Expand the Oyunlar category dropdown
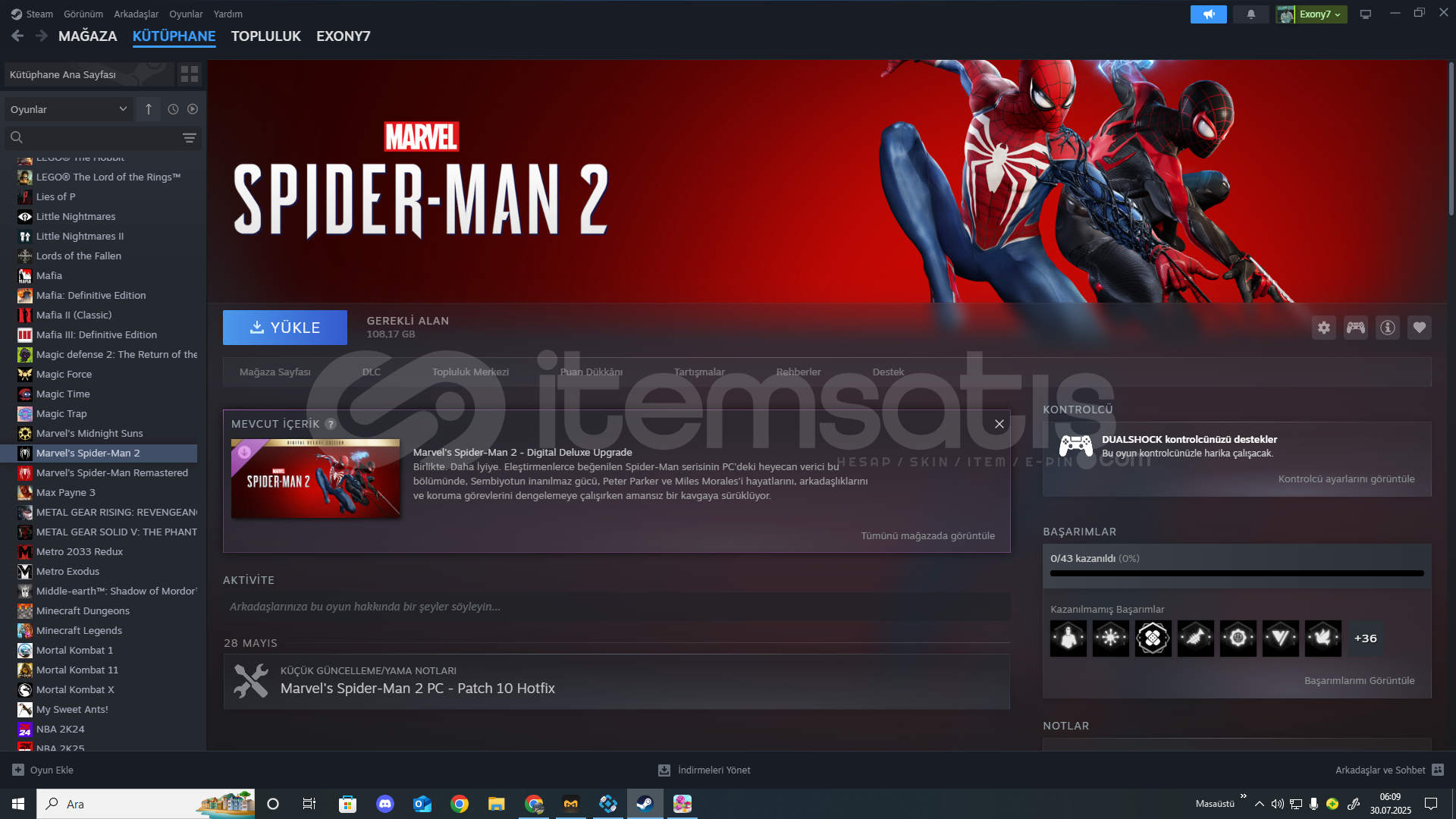Image resolution: width=1456 pixels, height=819 pixels. click(x=69, y=109)
